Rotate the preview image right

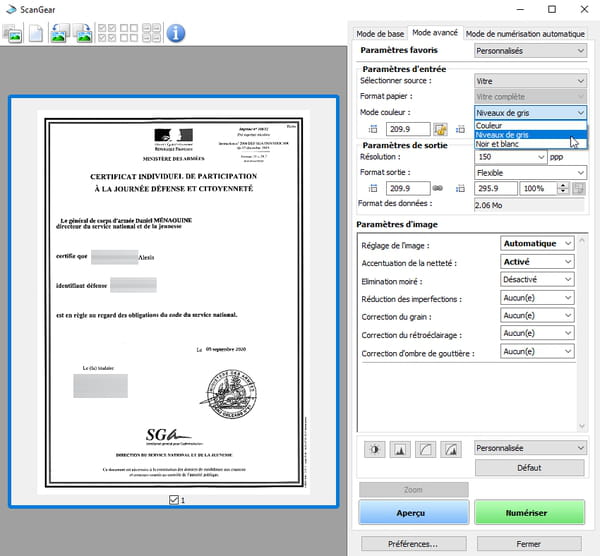[x=83, y=33]
